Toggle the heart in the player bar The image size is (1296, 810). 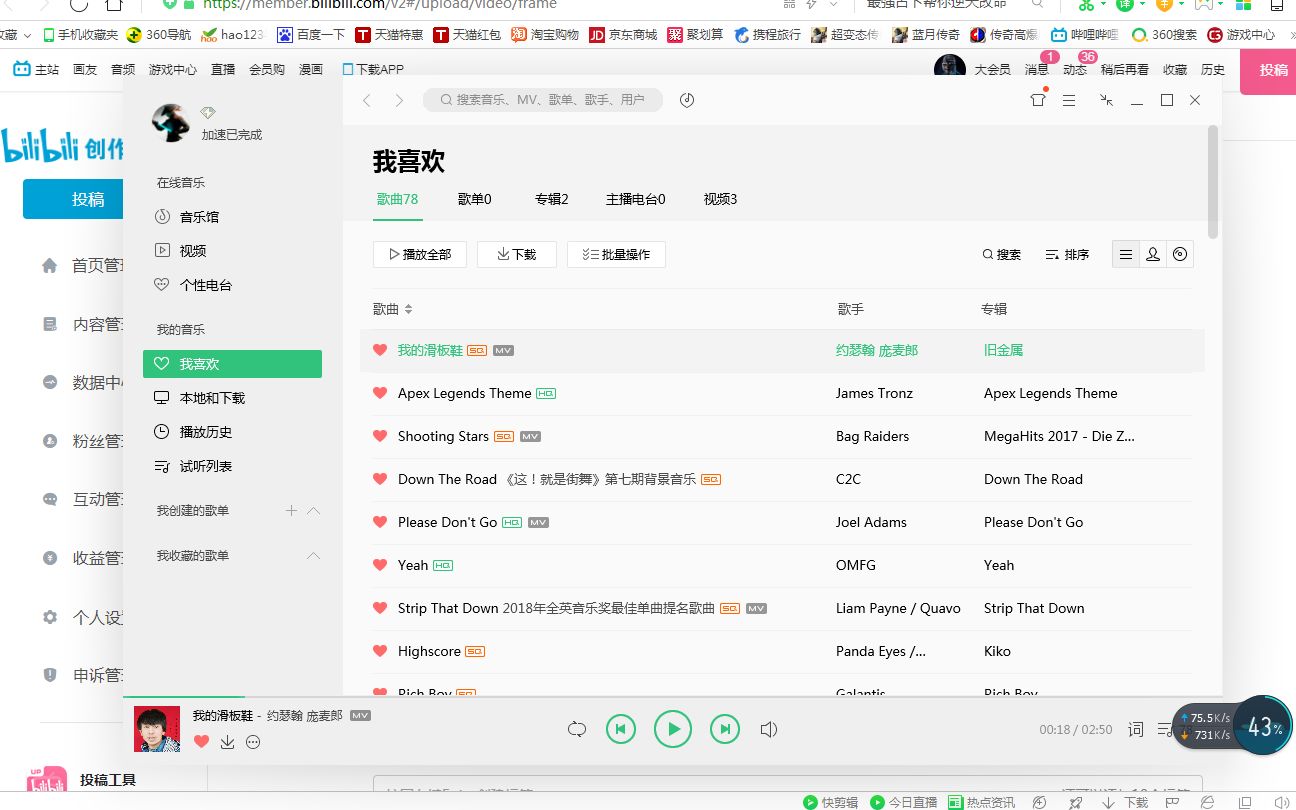click(x=201, y=742)
